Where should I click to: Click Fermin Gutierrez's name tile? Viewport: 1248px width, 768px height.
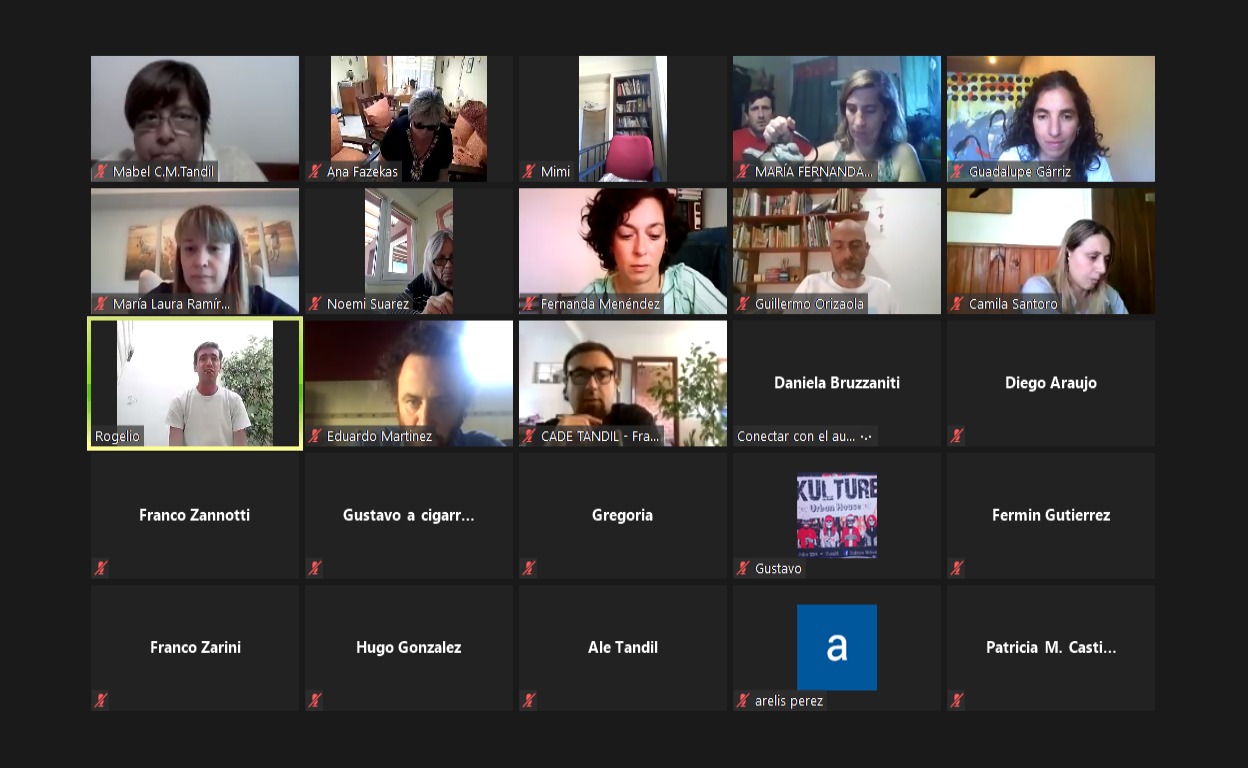(x=1051, y=515)
